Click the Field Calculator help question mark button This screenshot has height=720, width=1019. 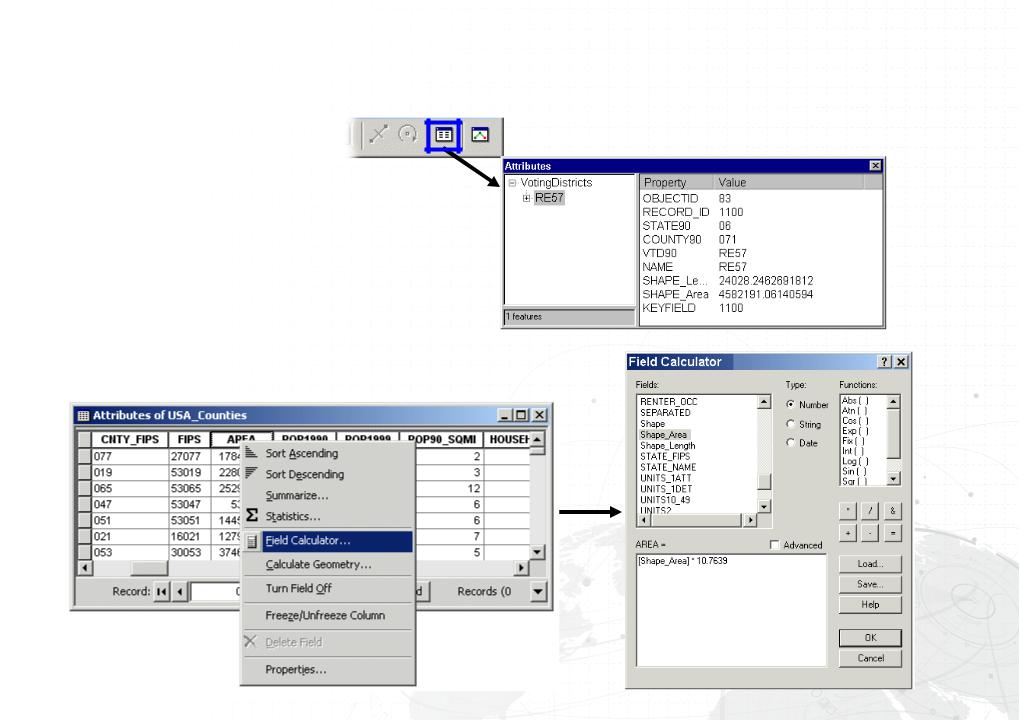point(884,362)
